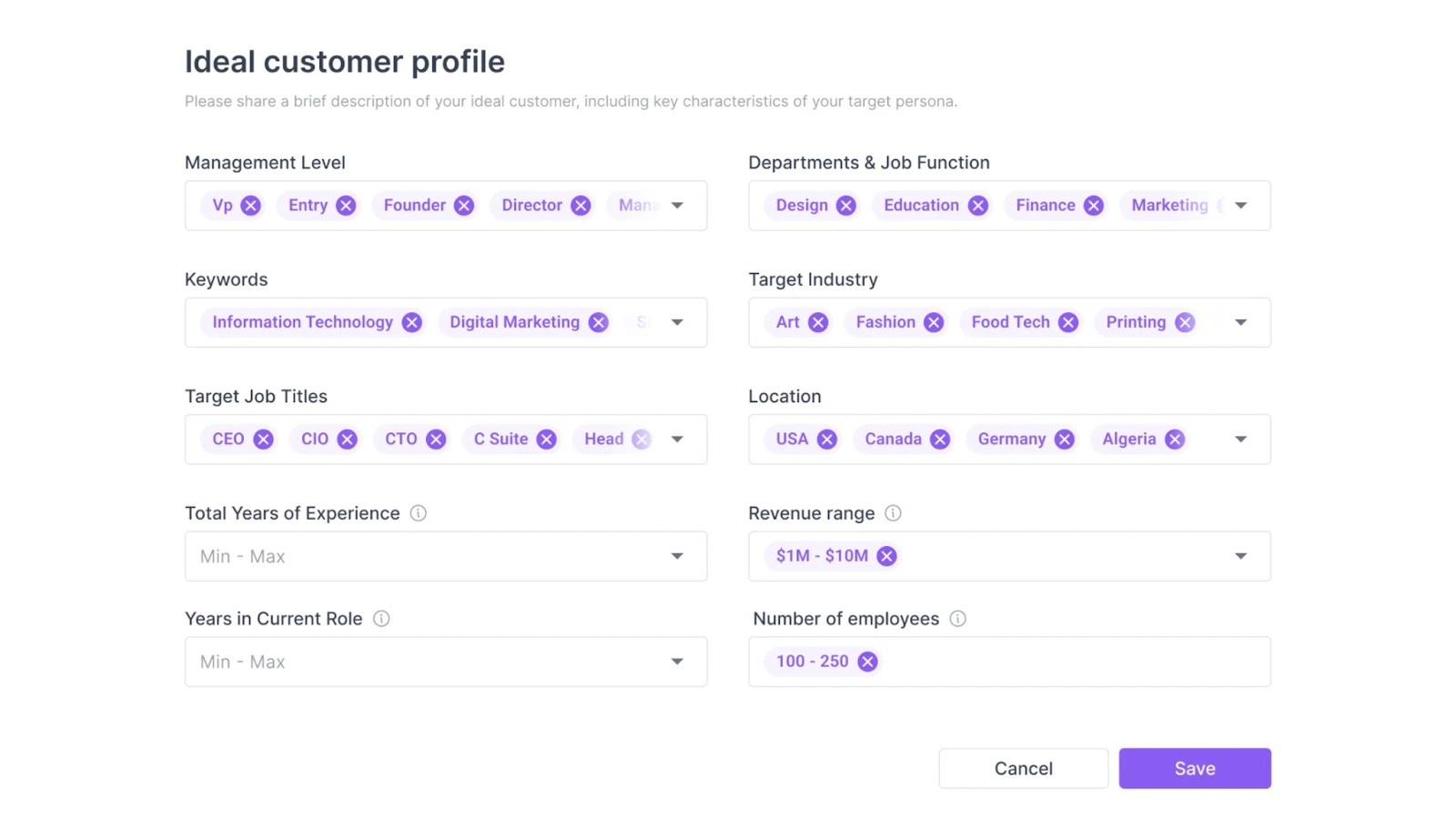Remove the Design department tag
Screen dimensions: 1456x819
click(x=845, y=205)
